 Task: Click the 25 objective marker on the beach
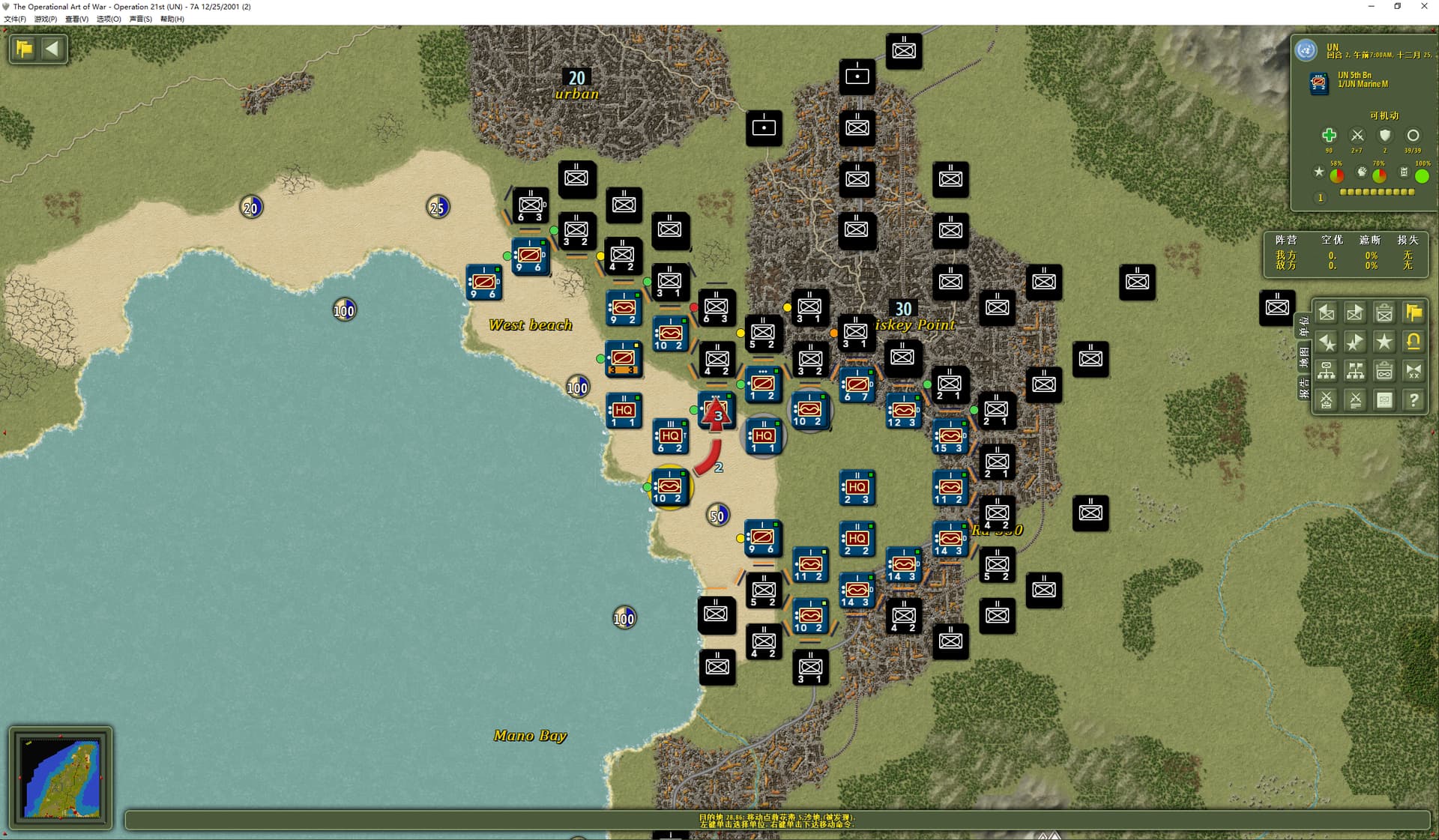438,208
